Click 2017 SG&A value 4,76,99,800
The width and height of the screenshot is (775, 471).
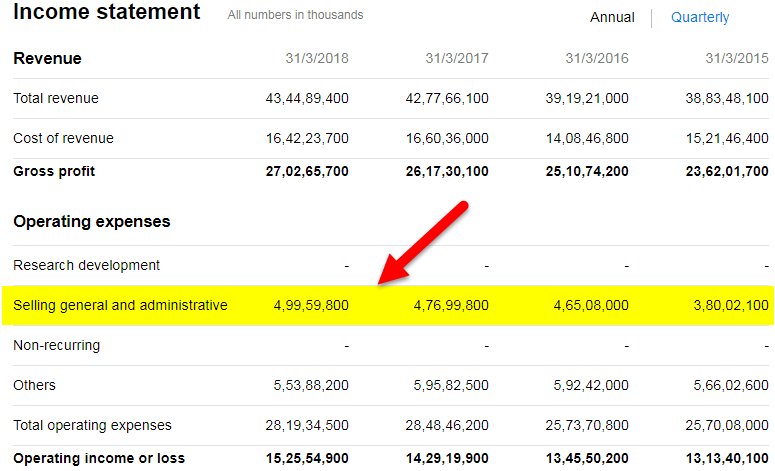point(451,305)
